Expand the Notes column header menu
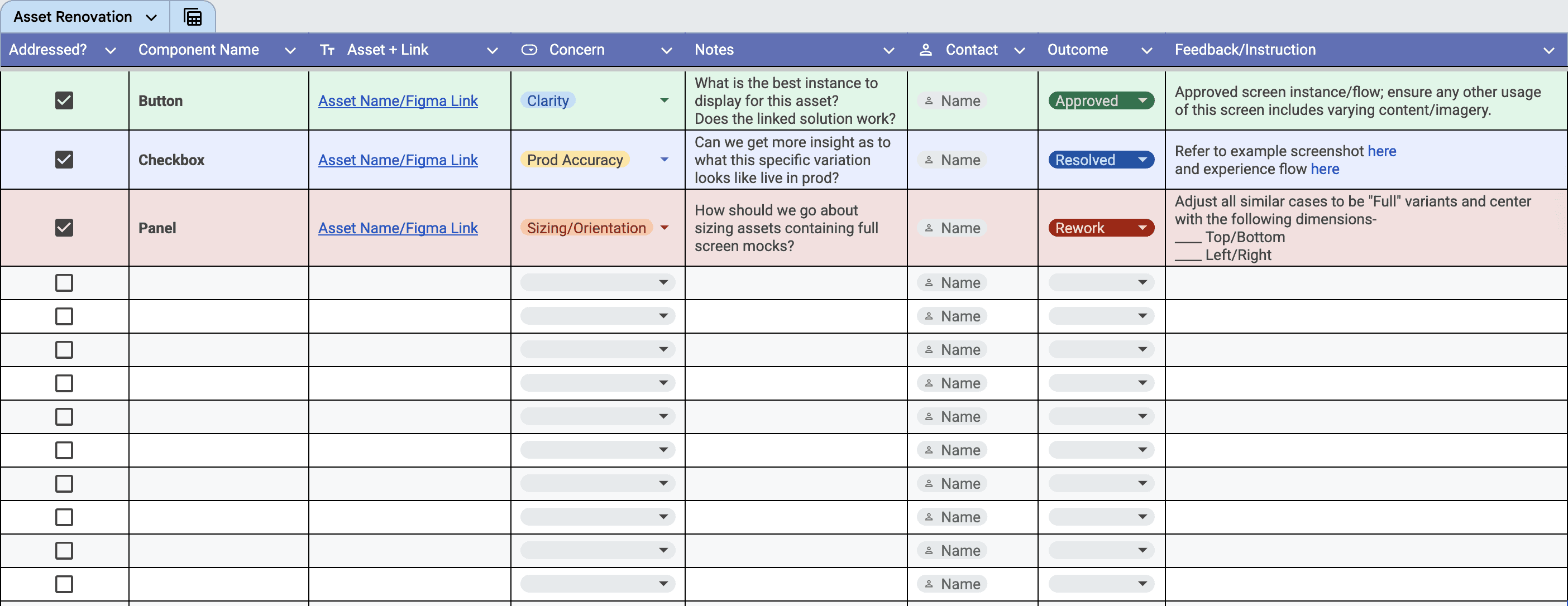Screen dimensions: 1568x606 [888, 50]
